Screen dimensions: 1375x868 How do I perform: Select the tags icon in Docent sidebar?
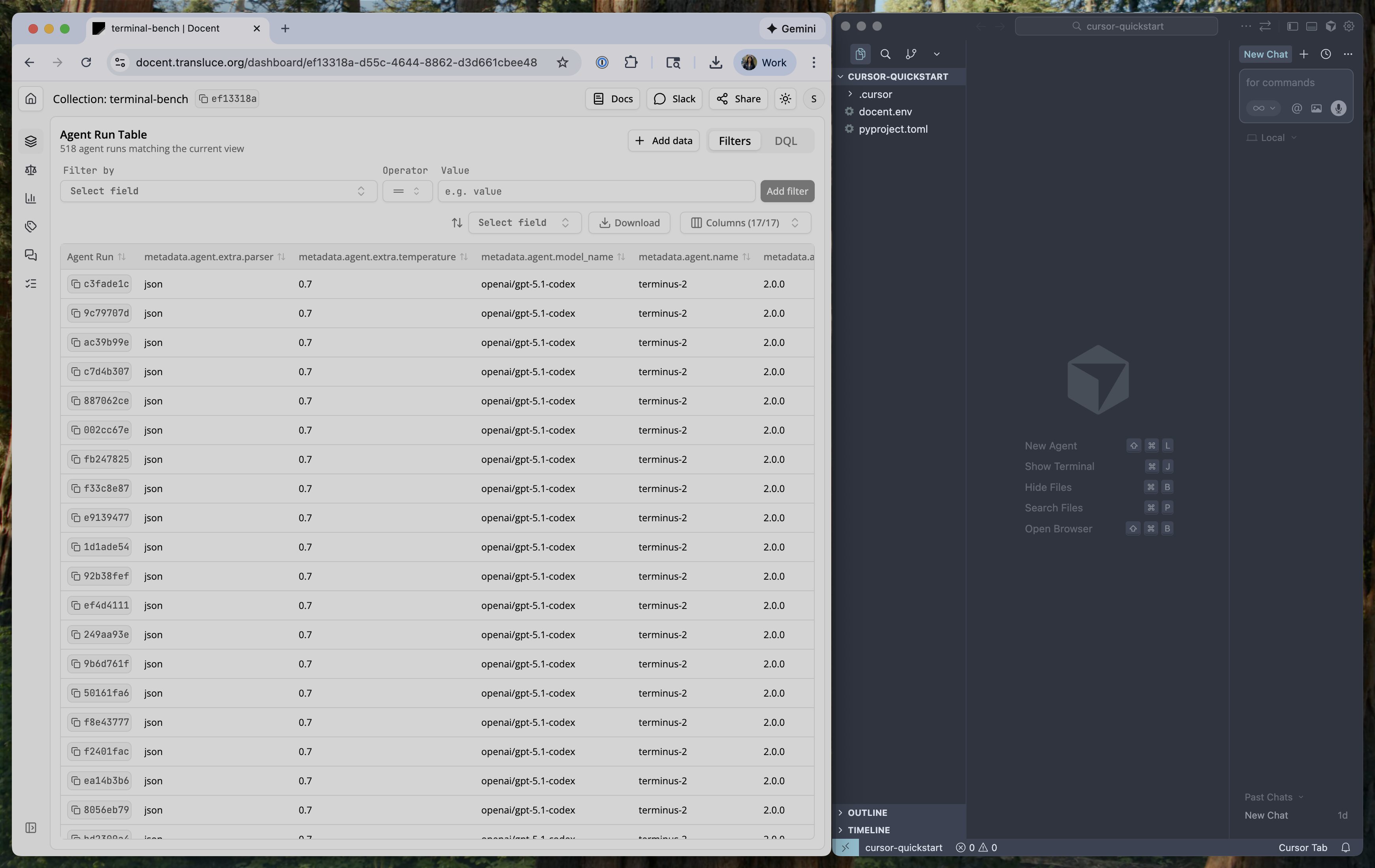[31, 227]
